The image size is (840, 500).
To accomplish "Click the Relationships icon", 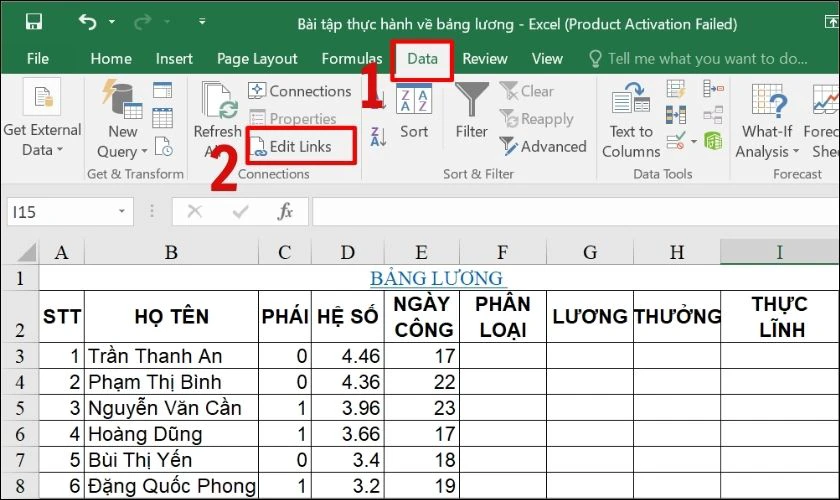I will [714, 115].
